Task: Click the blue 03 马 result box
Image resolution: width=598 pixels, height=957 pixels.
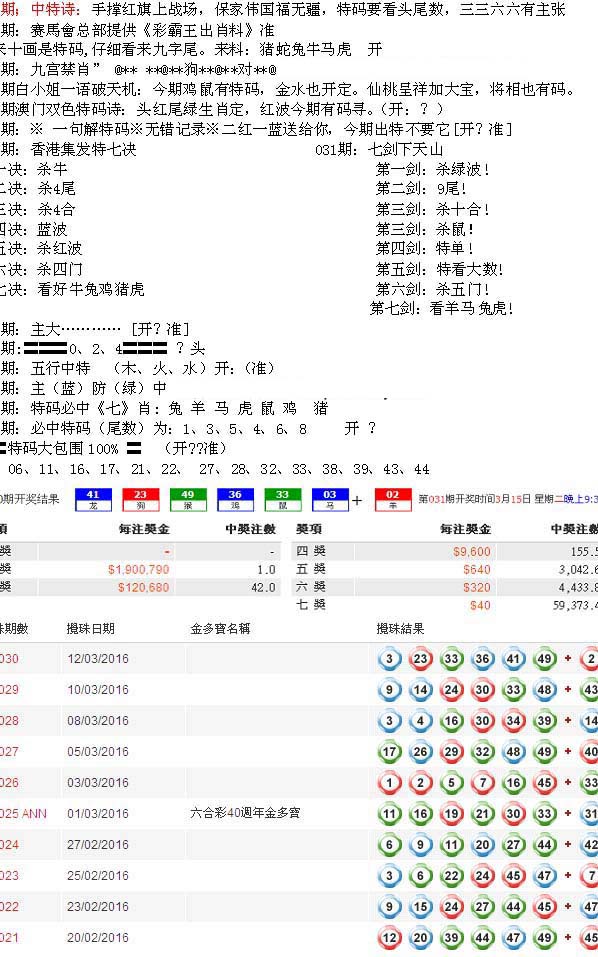Action: pos(330,499)
